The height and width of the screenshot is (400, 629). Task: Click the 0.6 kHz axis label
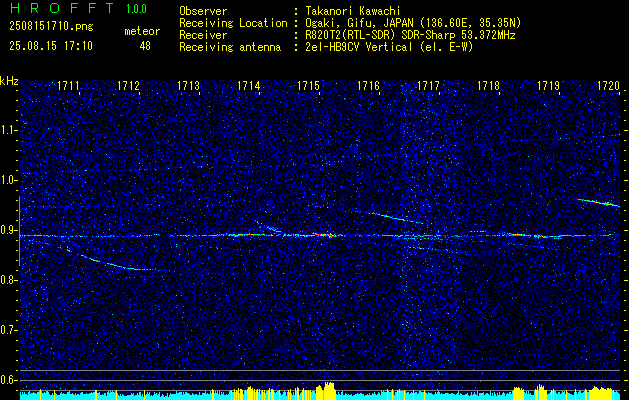(8, 380)
